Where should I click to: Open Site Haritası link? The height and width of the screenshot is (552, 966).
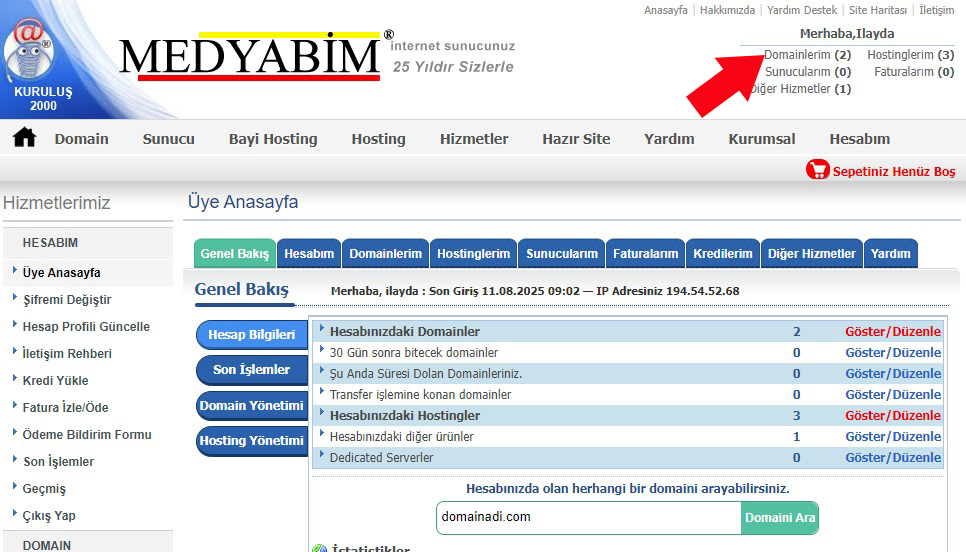[x=878, y=10]
